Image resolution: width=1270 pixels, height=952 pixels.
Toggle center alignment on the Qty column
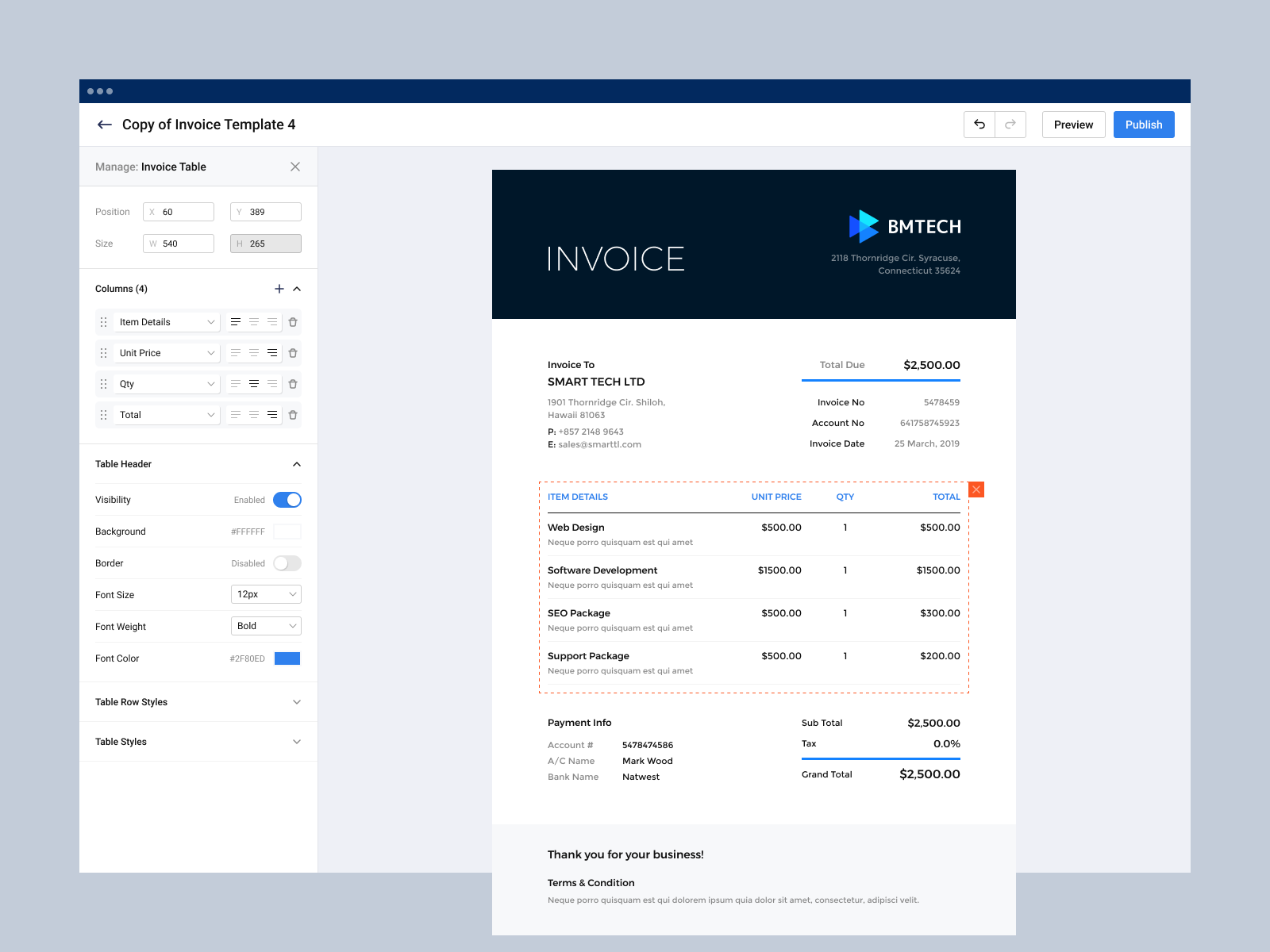254,383
